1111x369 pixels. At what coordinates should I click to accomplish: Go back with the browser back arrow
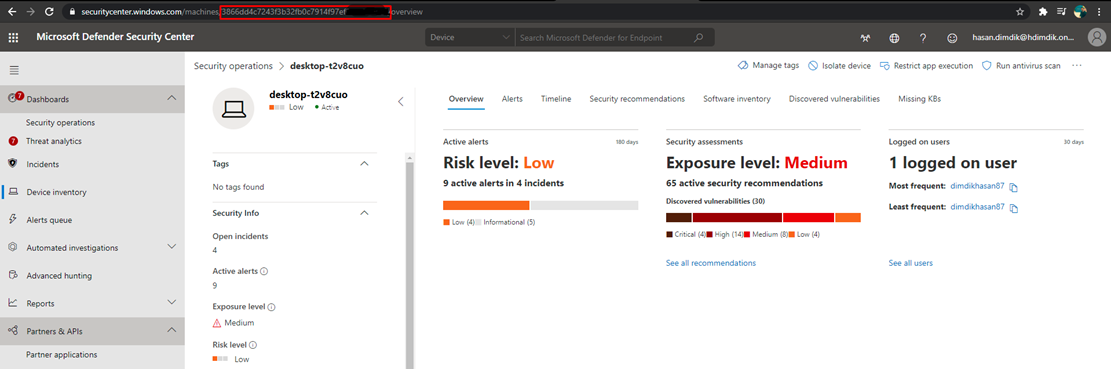12,12
